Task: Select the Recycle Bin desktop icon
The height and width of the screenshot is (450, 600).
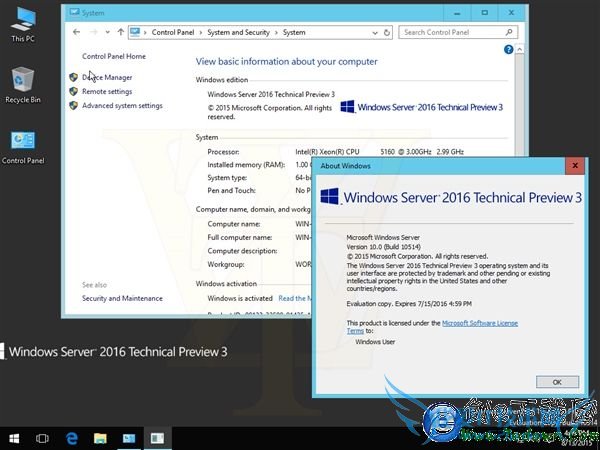Action: [x=23, y=85]
